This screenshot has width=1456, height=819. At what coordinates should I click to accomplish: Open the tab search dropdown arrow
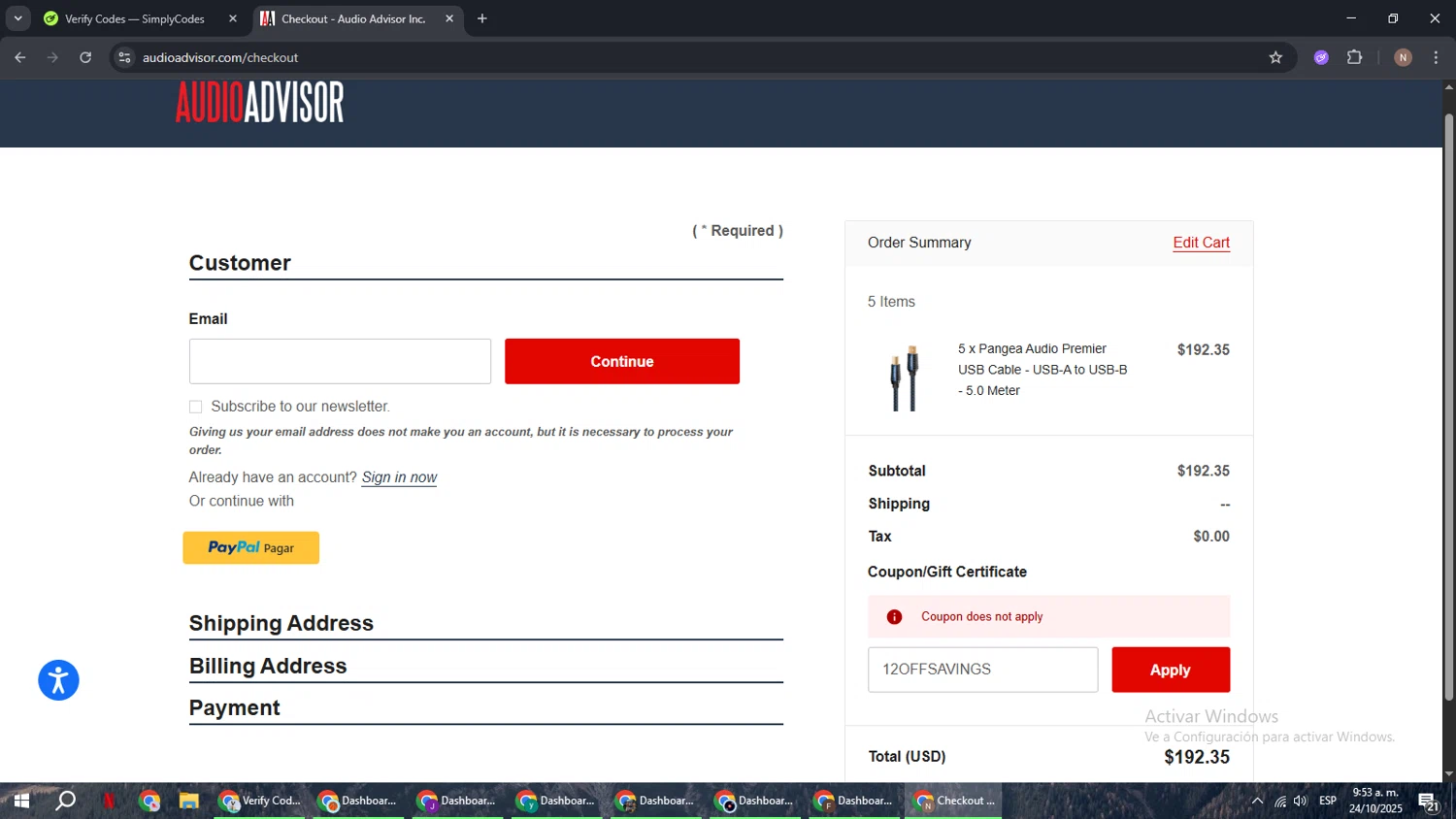17,18
